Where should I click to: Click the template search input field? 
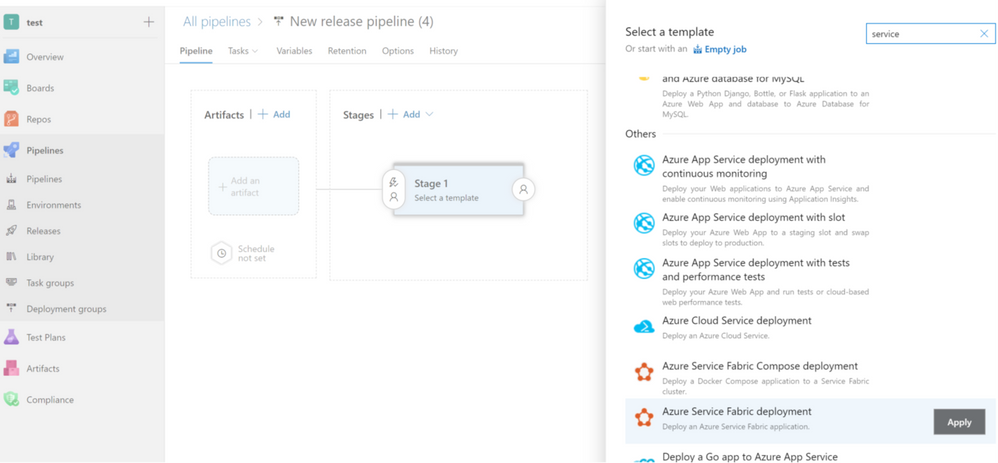click(920, 34)
